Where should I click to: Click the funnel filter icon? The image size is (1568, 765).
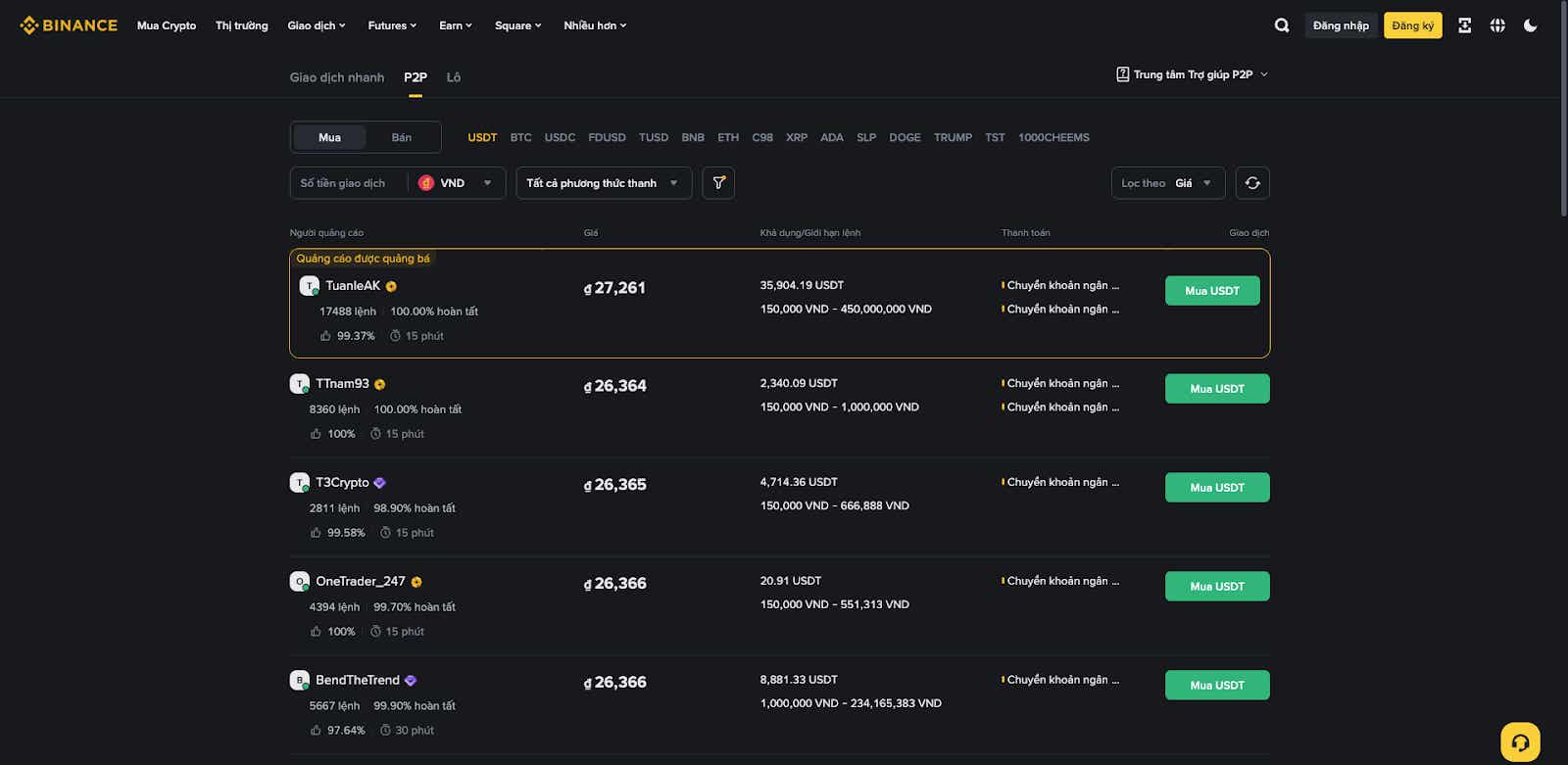pyautogui.click(x=718, y=183)
